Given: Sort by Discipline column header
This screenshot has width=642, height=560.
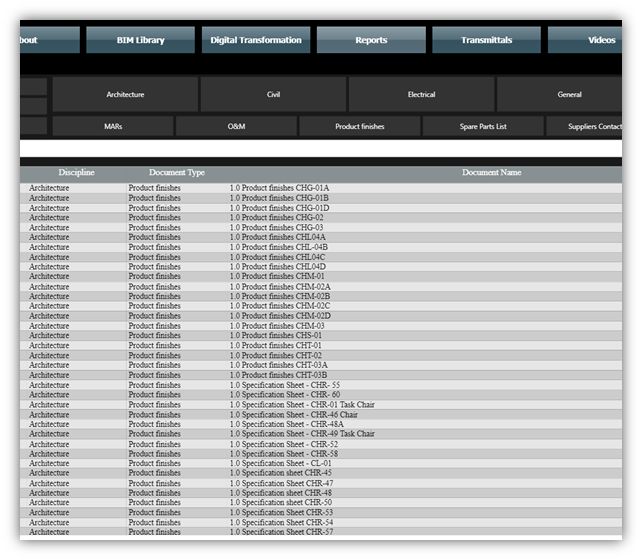Looking at the screenshot, I should (x=76, y=173).
